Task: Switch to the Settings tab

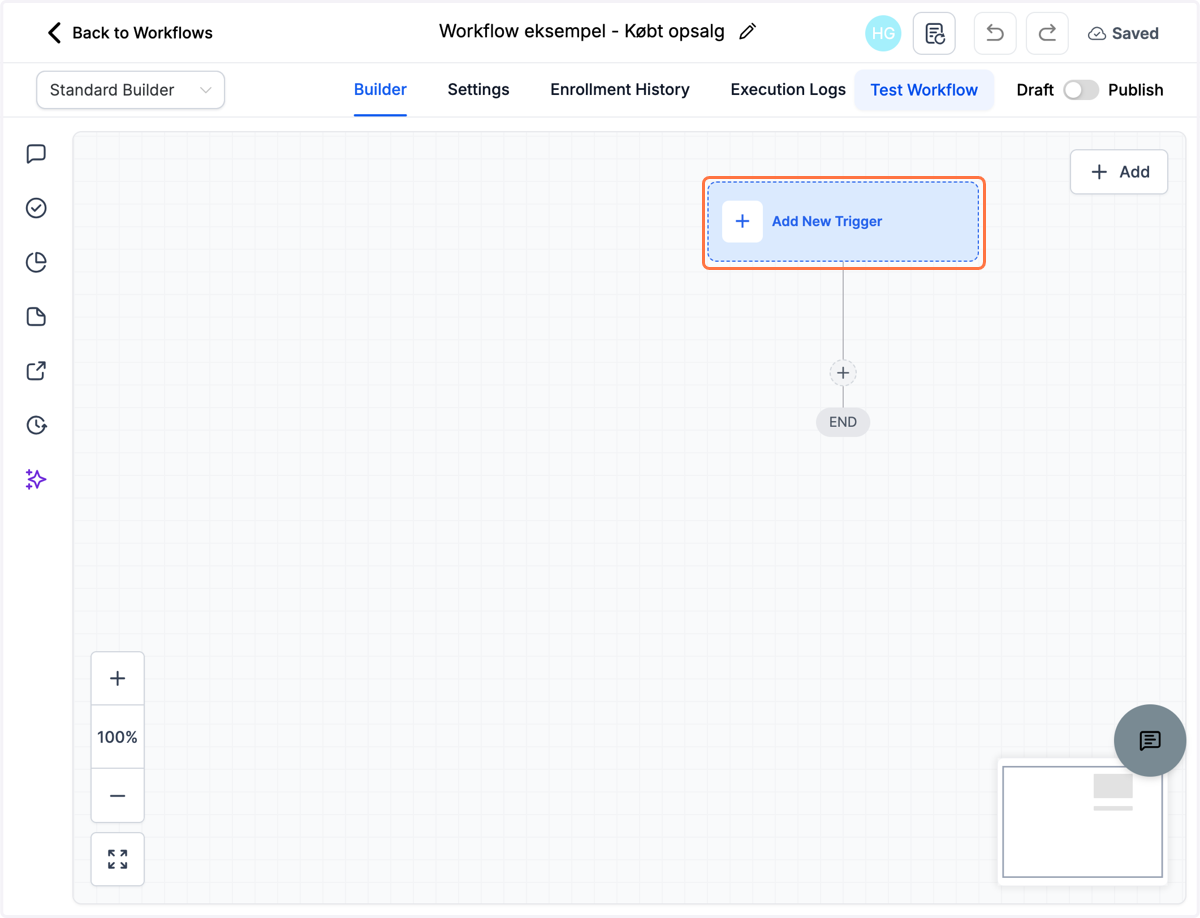Action: (478, 90)
